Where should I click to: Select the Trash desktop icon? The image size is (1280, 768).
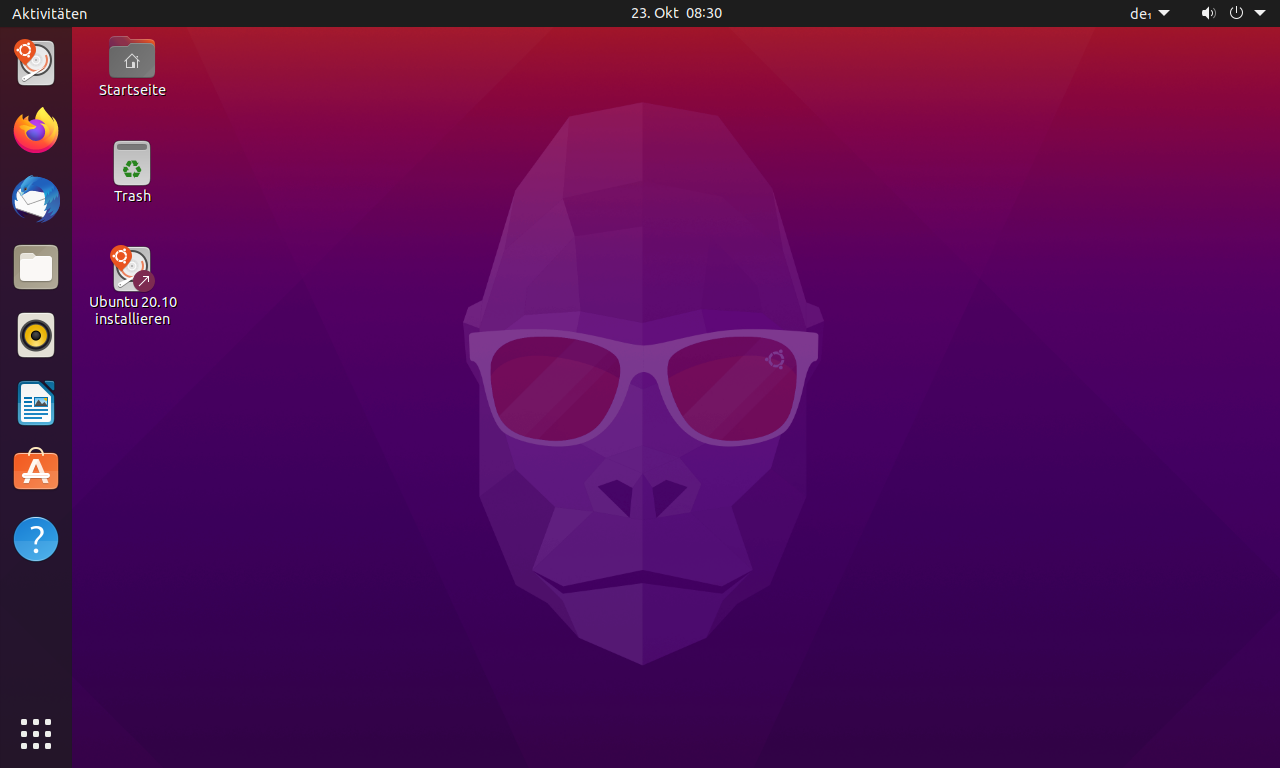pos(132,172)
